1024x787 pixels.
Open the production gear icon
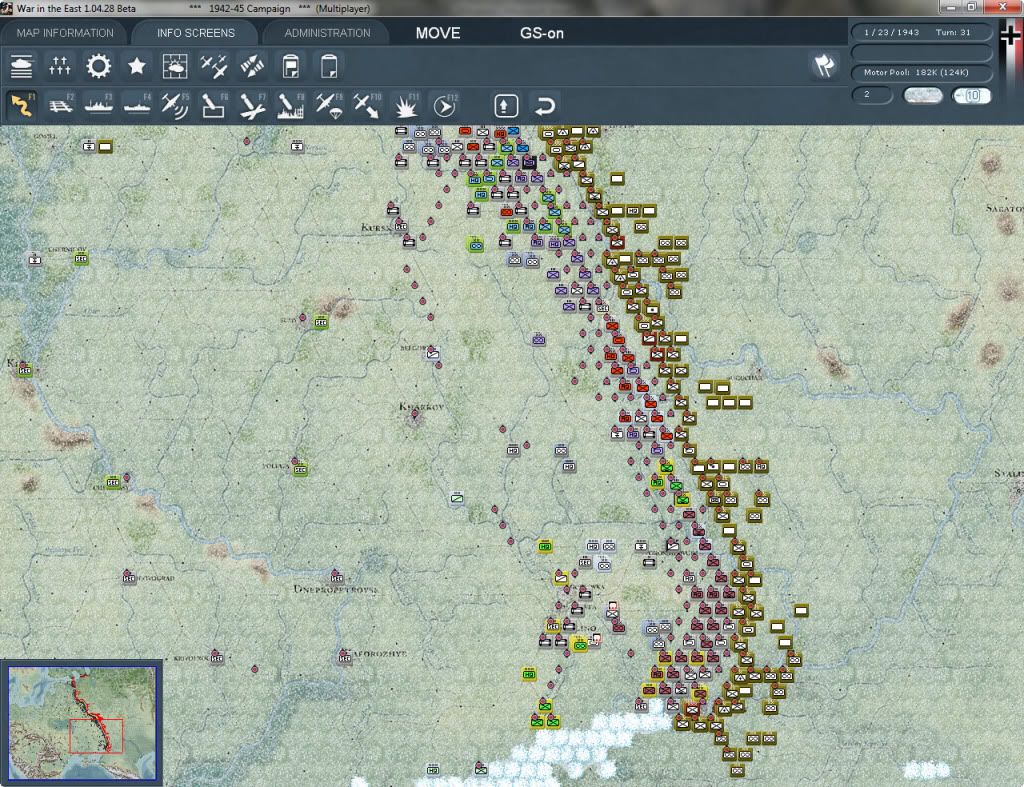point(99,67)
